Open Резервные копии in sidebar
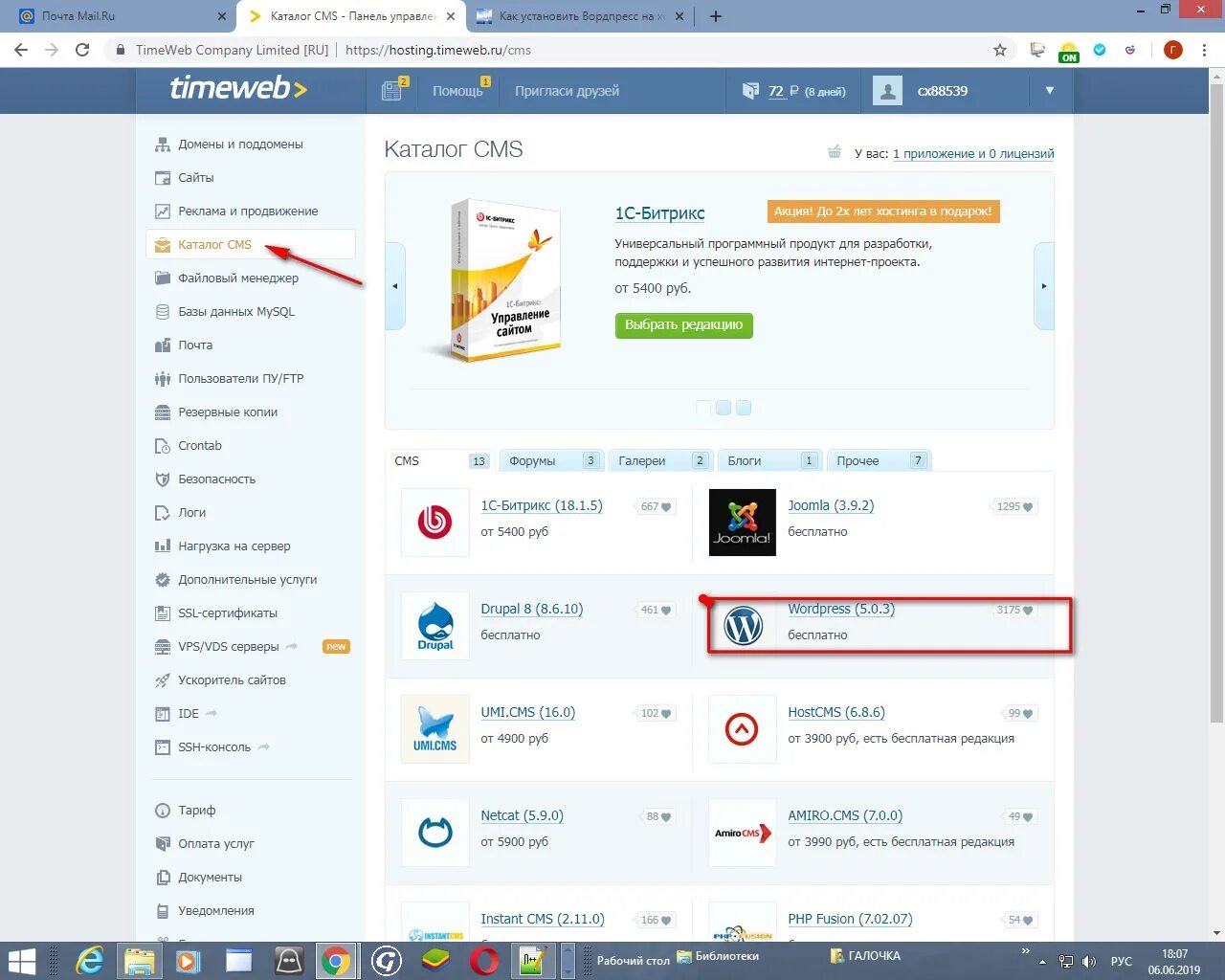This screenshot has width=1225, height=980. click(x=228, y=412)
